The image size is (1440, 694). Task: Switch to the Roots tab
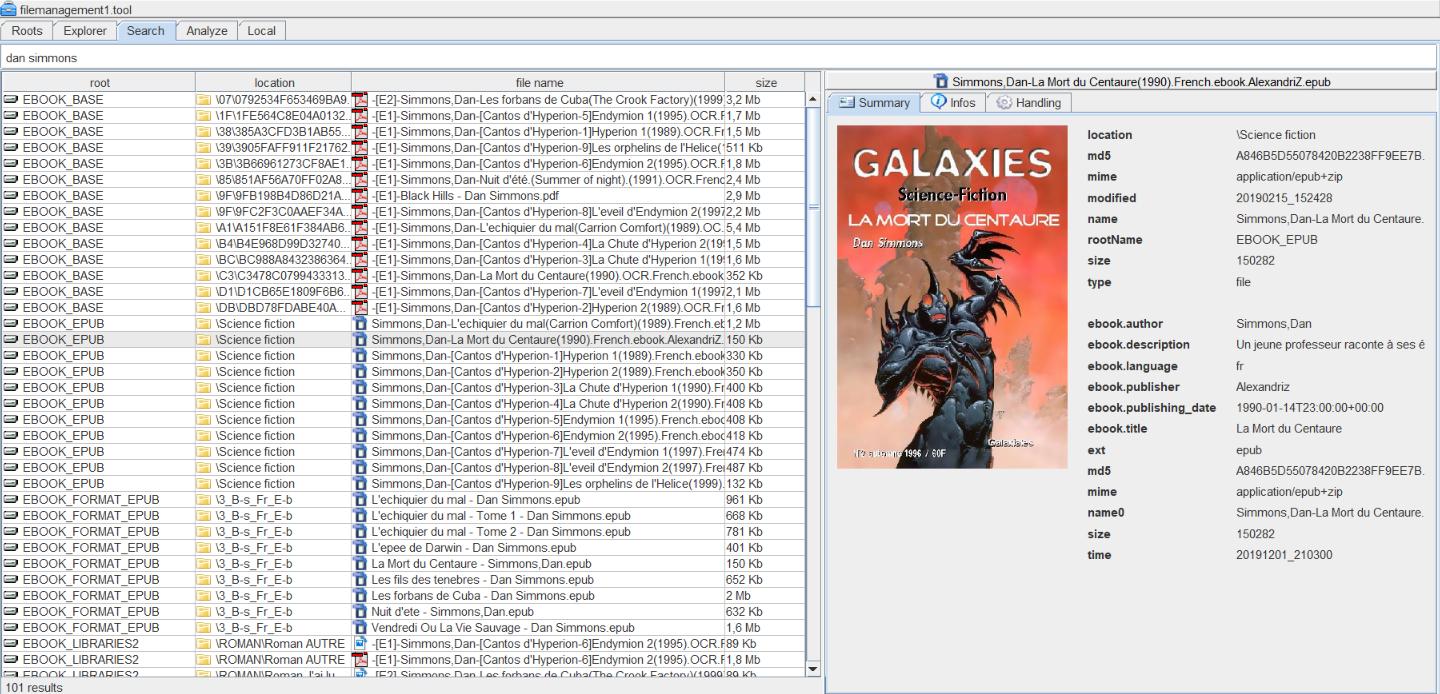27,31
